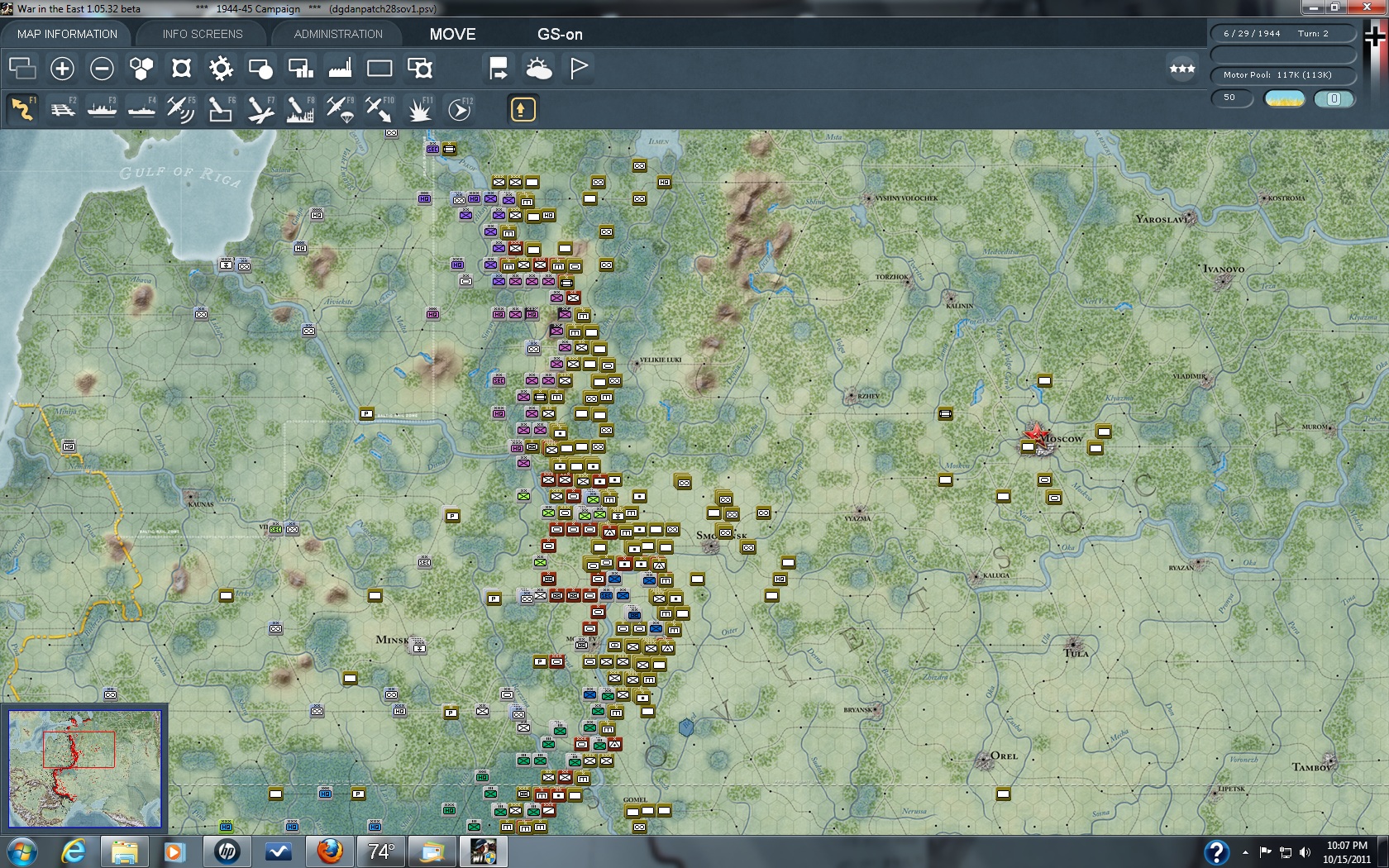The width and height of the screenshot is (1389, 868).
Task: Click the pennant flag icon
Action: click(x=579, y=68)
